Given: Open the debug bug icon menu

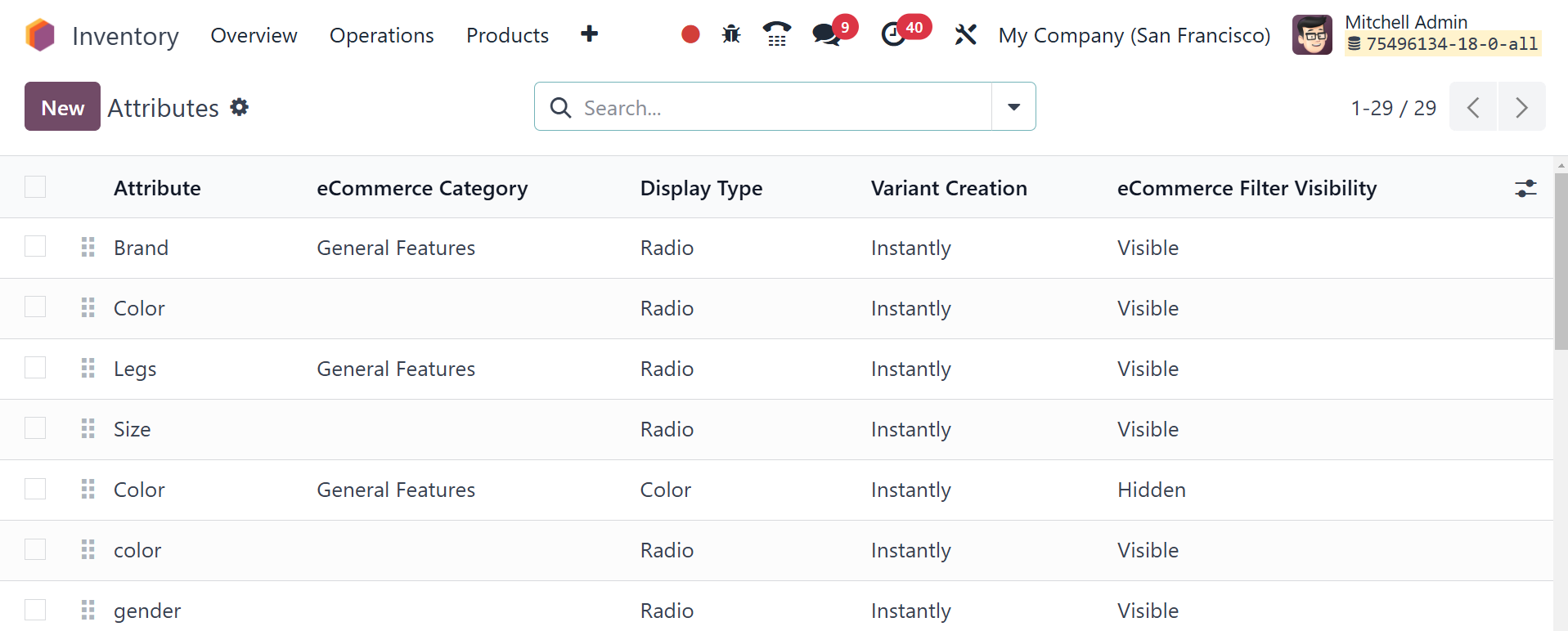Looking at the screenshot, I should (731, 34).
